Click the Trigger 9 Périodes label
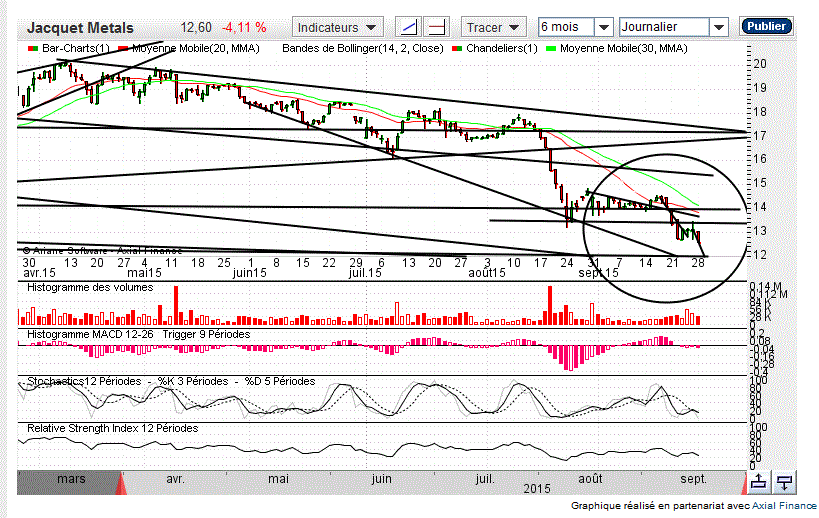The height and width of the screenshot is (518, 819). tap(206, 334)
